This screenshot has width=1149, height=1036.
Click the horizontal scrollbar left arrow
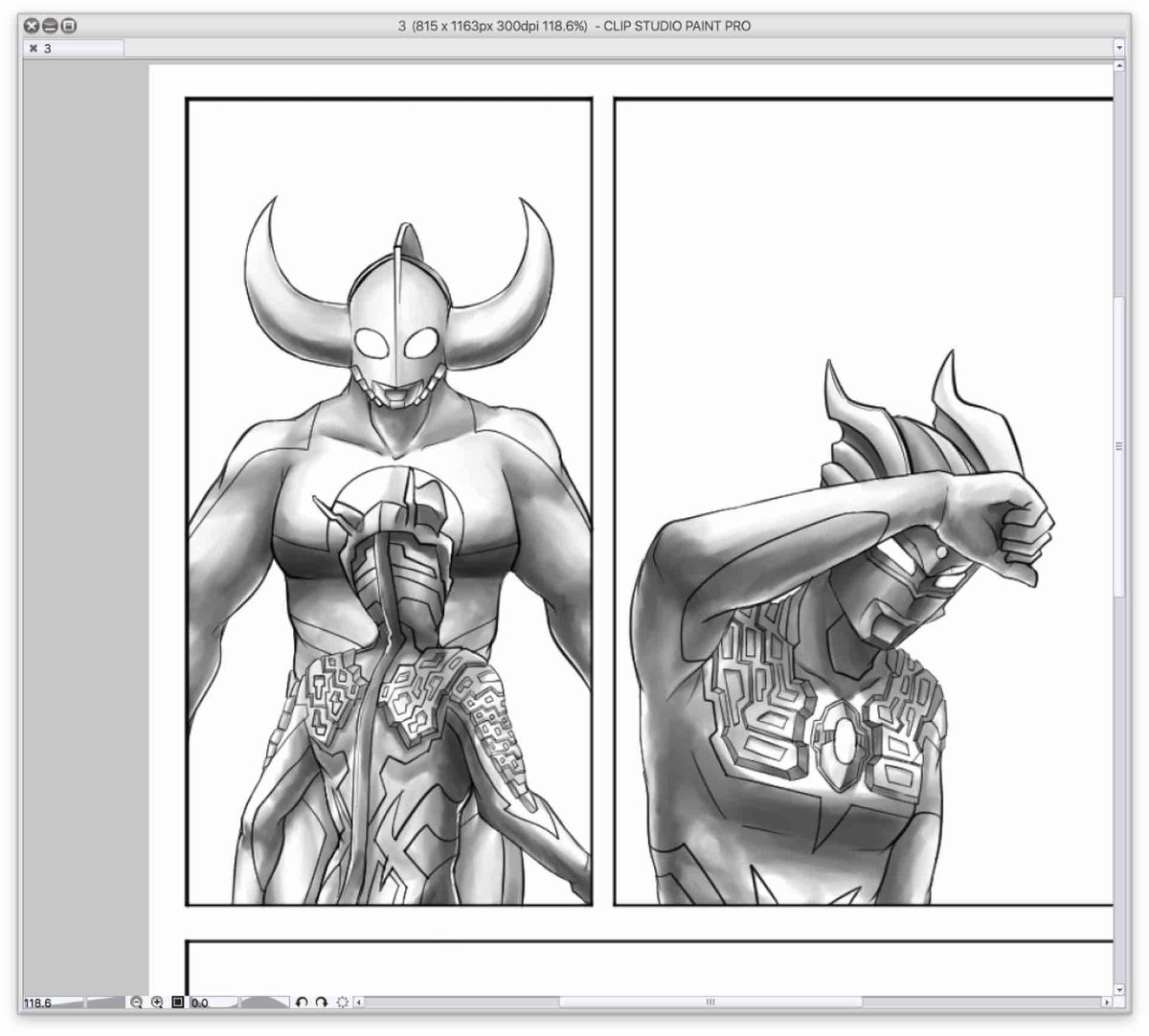coord(360,1002)
